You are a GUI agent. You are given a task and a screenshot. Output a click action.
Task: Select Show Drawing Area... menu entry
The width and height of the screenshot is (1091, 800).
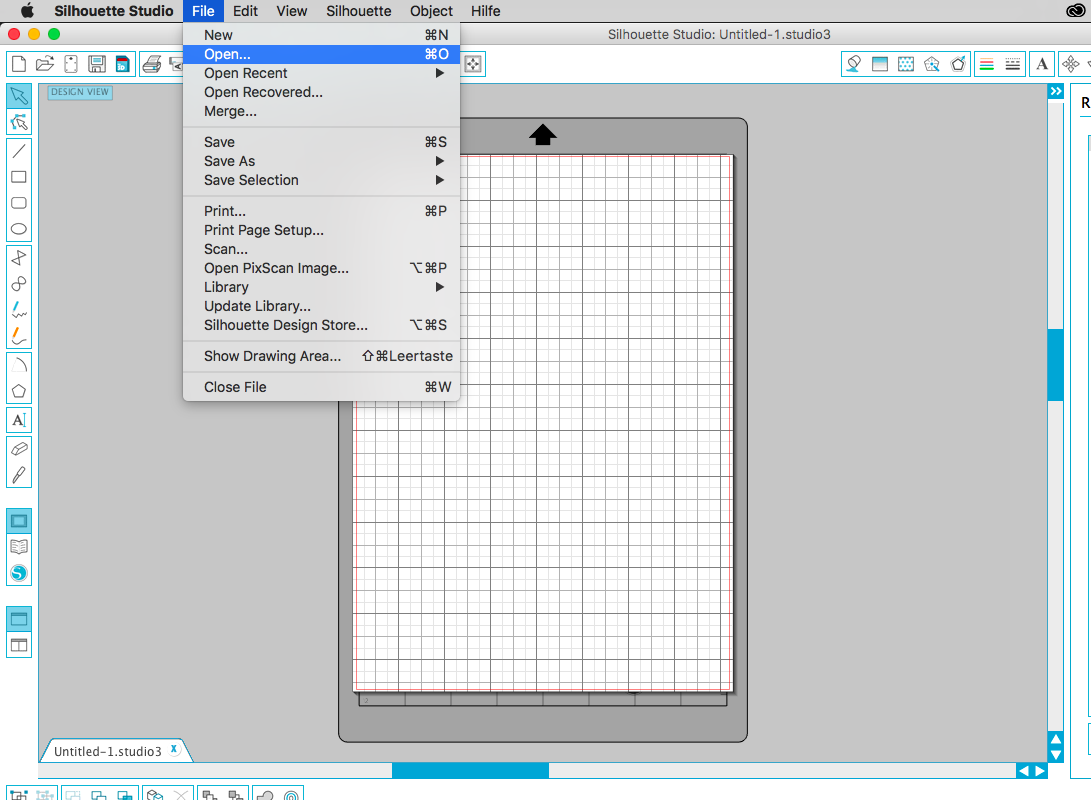(321, 355)
